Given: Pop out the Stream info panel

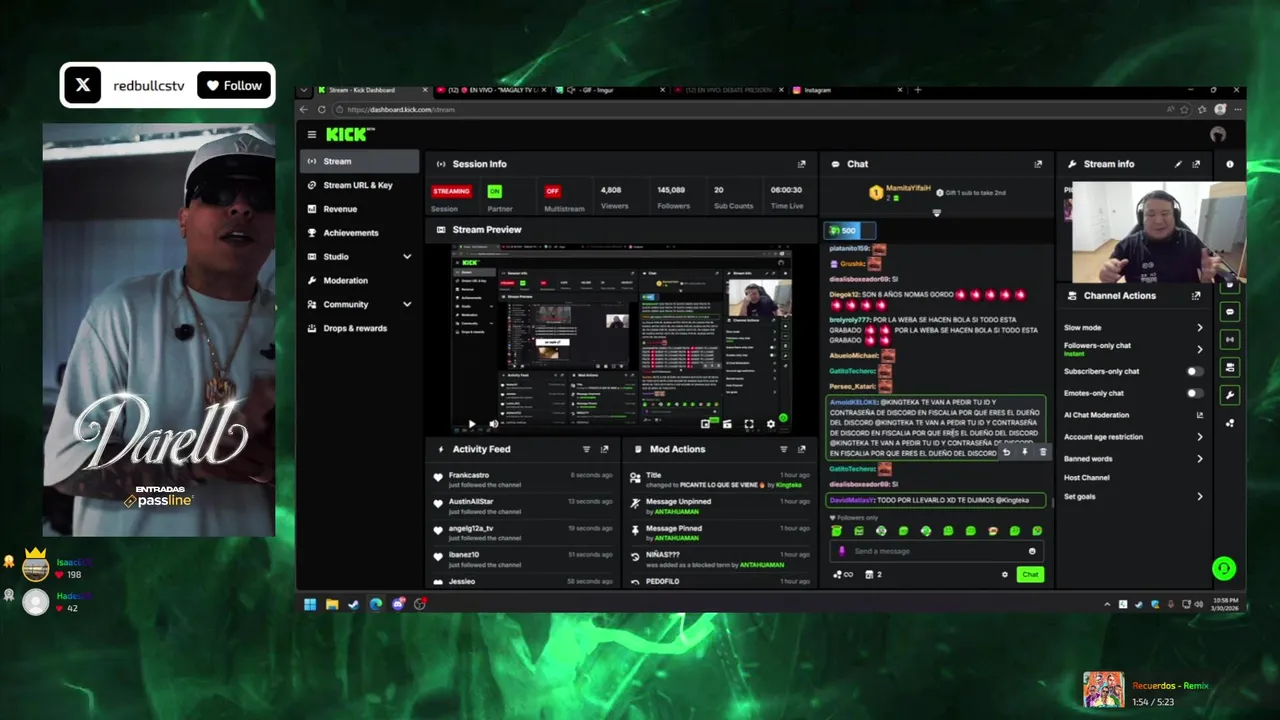Looking at the screenshot, I should point(1196,164).
